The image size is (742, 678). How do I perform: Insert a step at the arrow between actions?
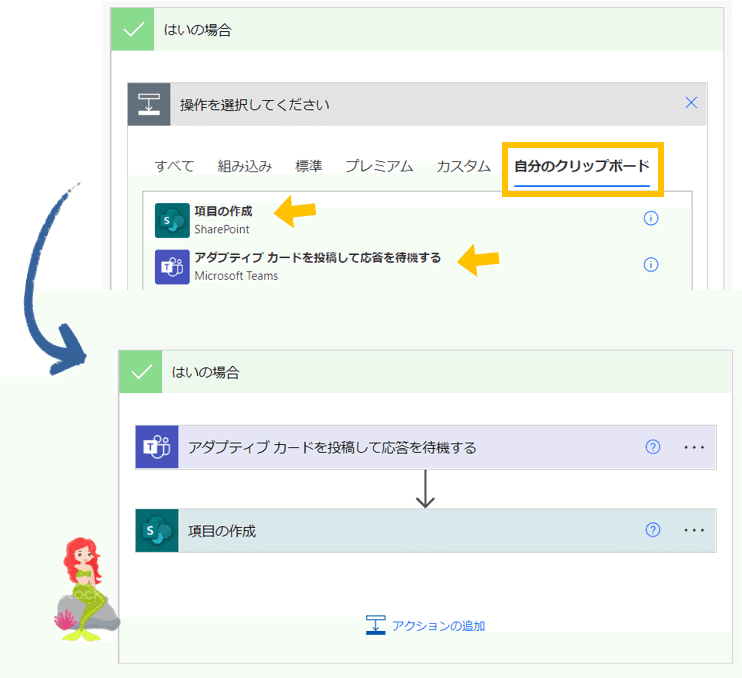click(x=425, y=489)
